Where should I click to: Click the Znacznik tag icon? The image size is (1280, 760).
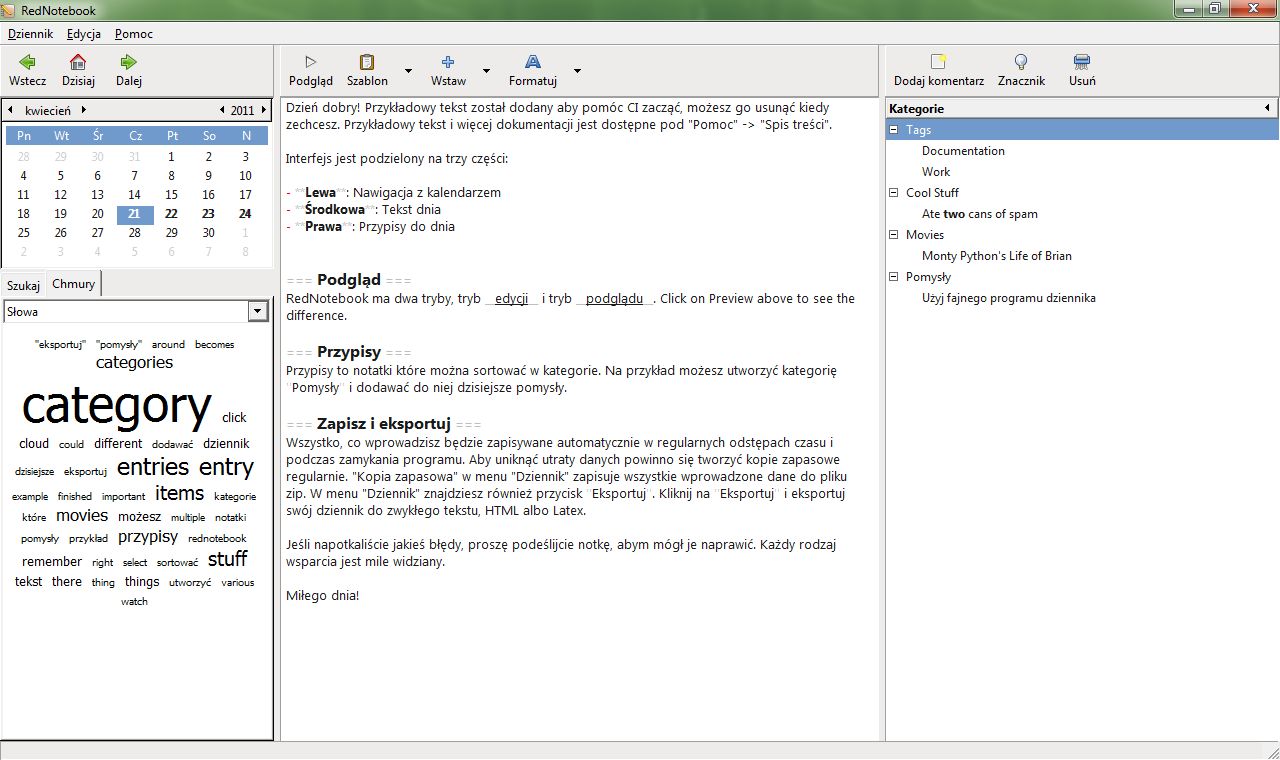(x=1021, y=70)
